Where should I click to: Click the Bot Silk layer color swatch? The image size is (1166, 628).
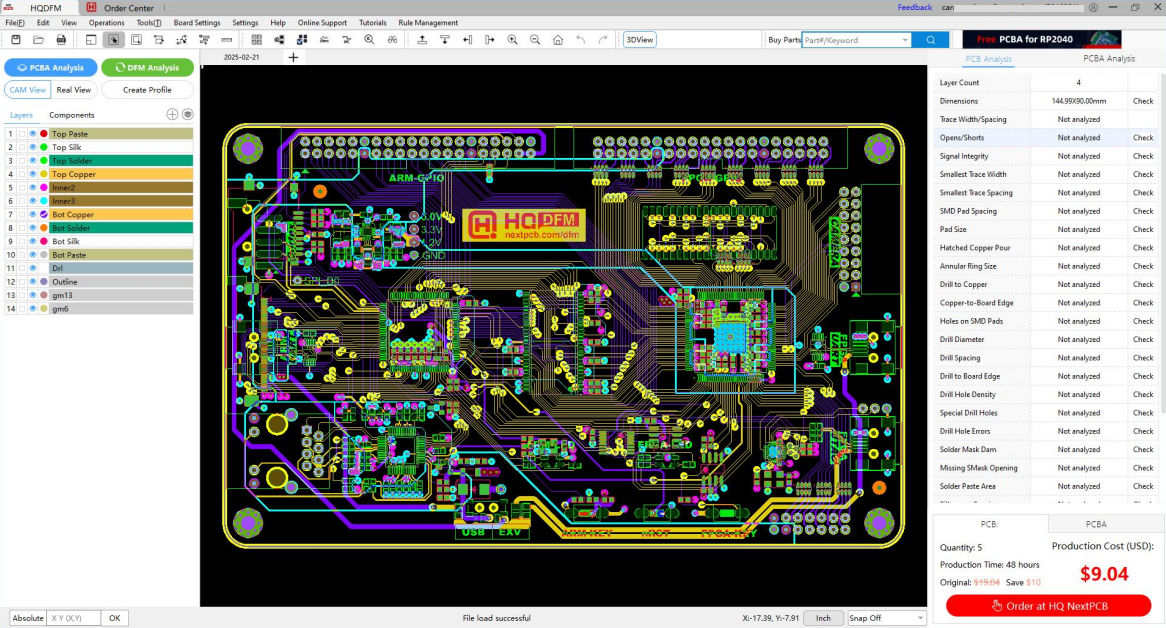coord(44,241)
